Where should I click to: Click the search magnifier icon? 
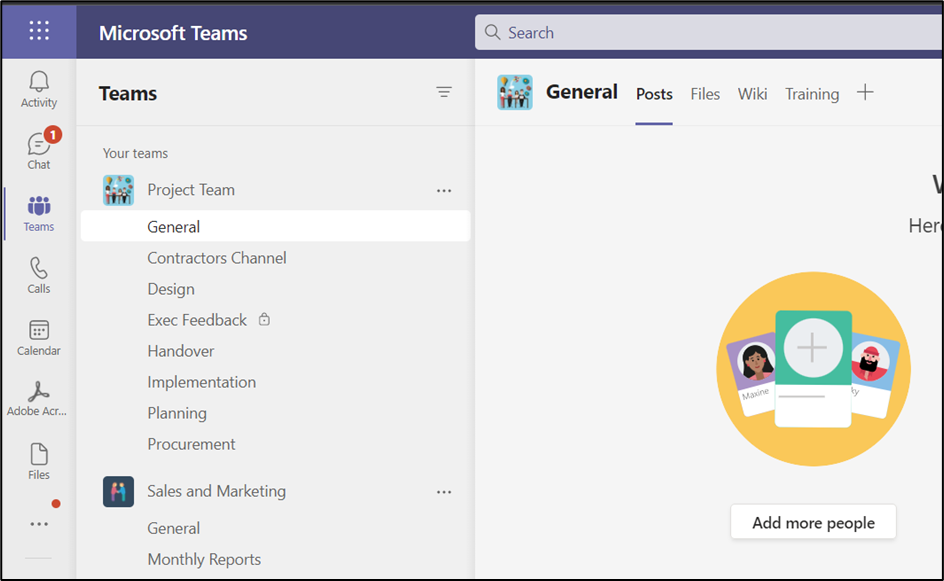click(x=492, y=33)
